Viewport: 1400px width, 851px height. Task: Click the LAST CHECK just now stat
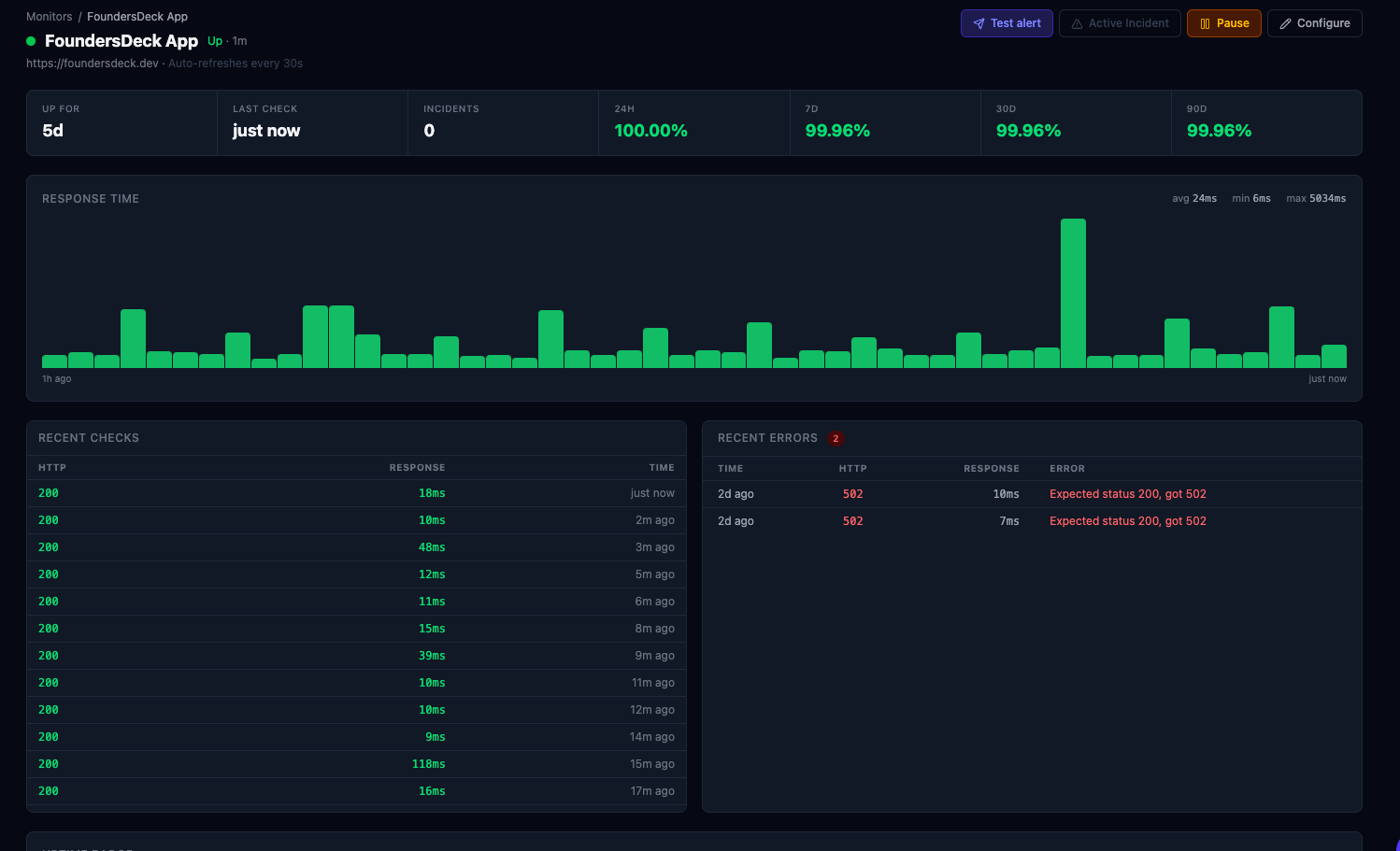(x=313, y=122)
